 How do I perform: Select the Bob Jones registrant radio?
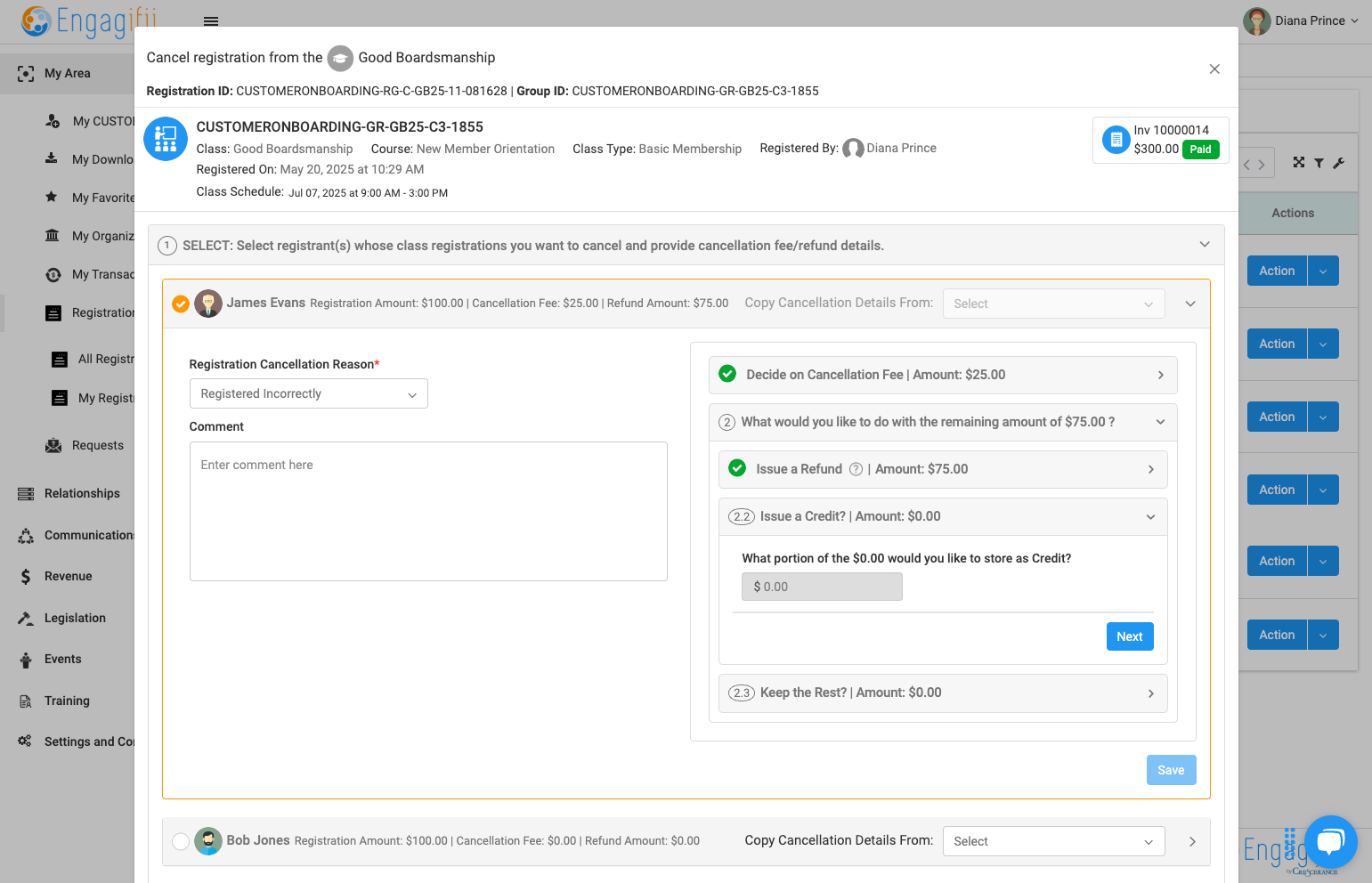(181, 842)
